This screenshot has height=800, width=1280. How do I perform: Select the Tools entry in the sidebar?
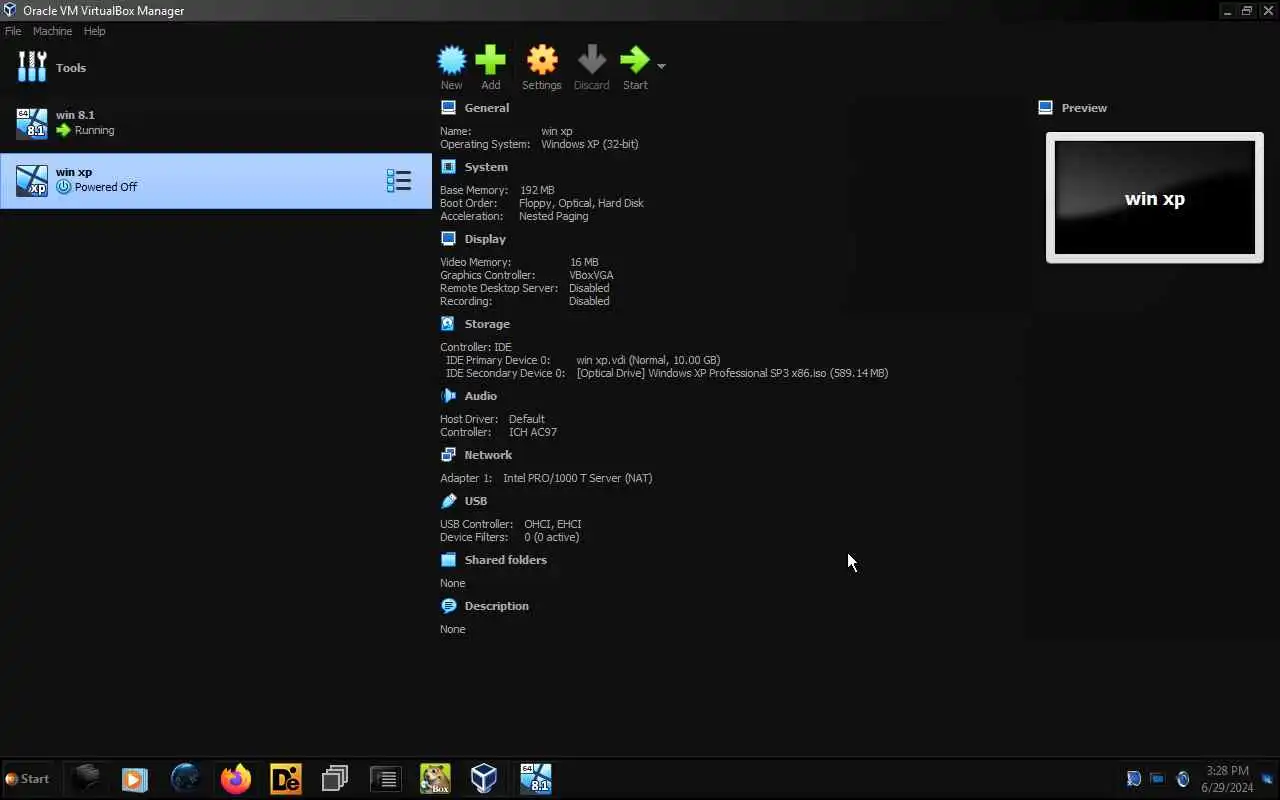(215, 68)
